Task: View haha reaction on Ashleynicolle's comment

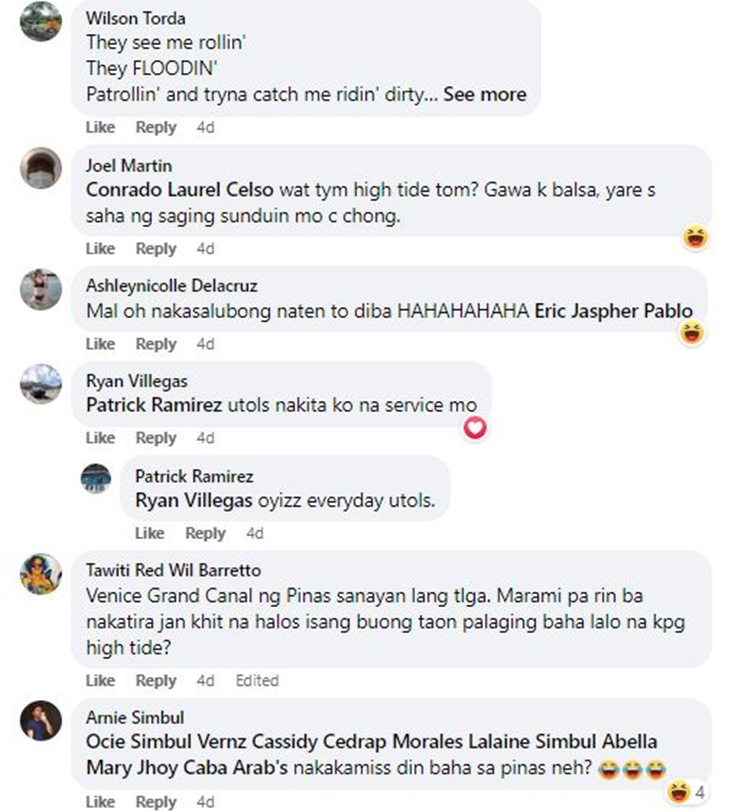Action: 691,332
